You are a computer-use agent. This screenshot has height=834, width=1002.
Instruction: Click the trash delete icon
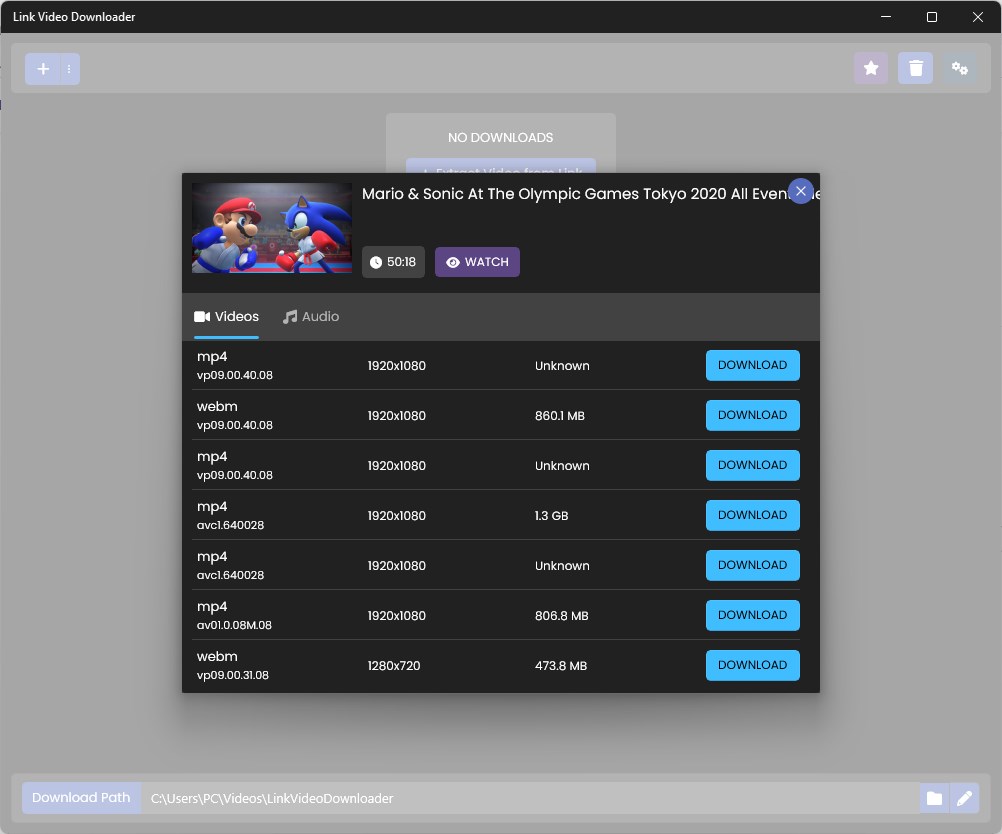point(916,68)
